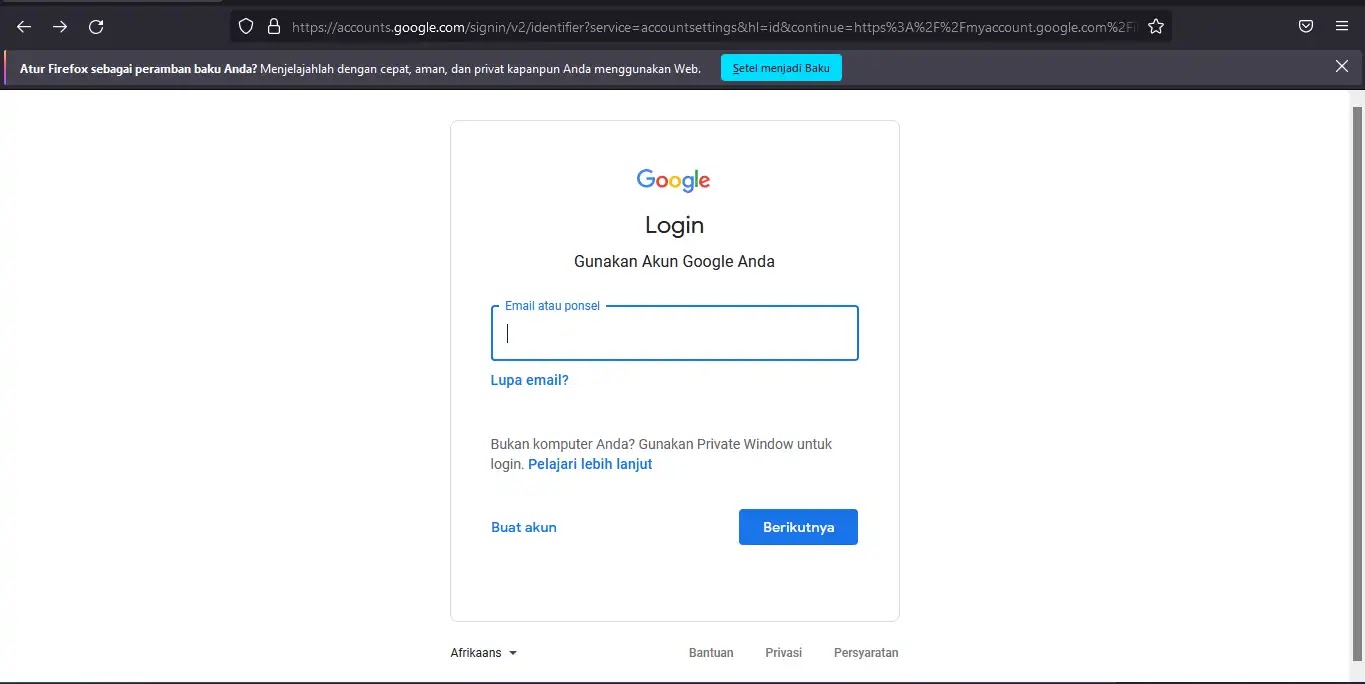The image size is (1365, 684).
Task: Go back to the previous page
Action: 24,27
